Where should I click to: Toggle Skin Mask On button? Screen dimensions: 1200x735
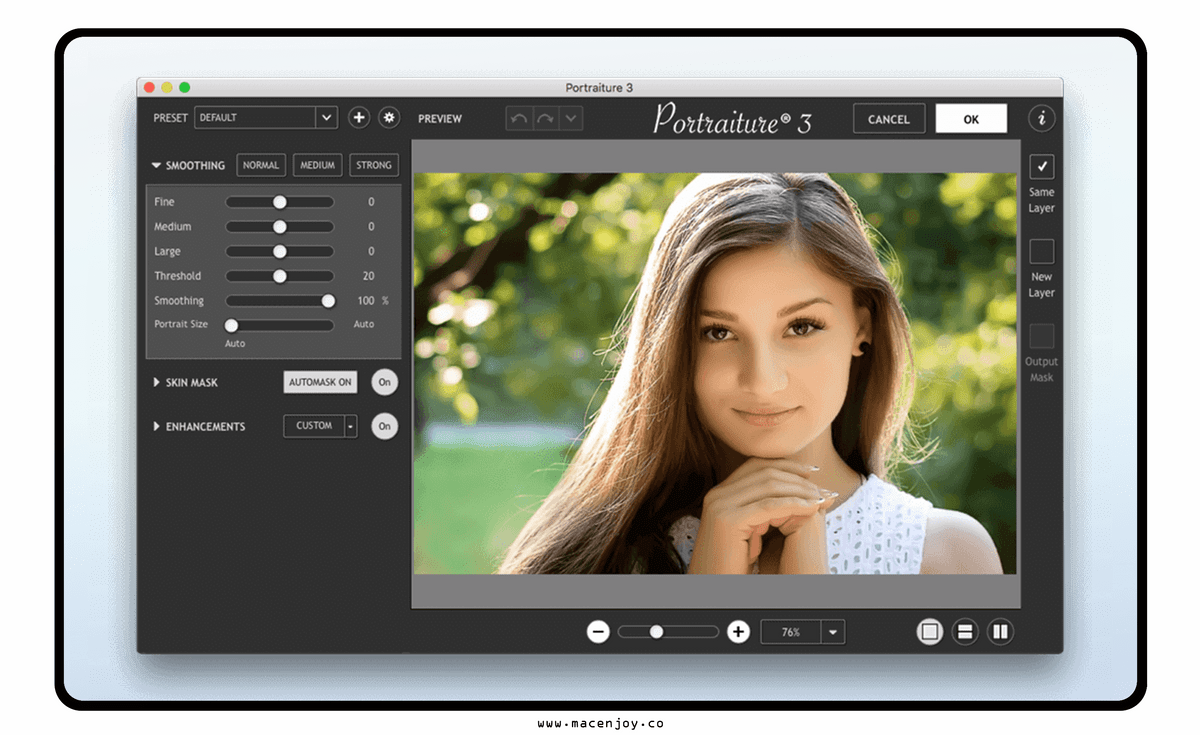384,382
